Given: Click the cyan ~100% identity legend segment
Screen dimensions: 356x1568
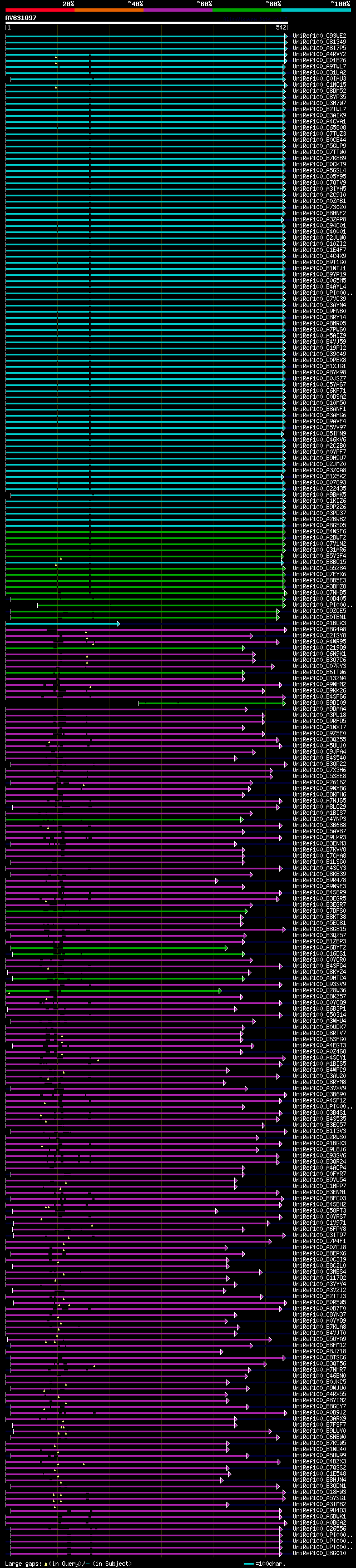Looking at the screenshot, I should pyautogui.click(x=317, y=10).
